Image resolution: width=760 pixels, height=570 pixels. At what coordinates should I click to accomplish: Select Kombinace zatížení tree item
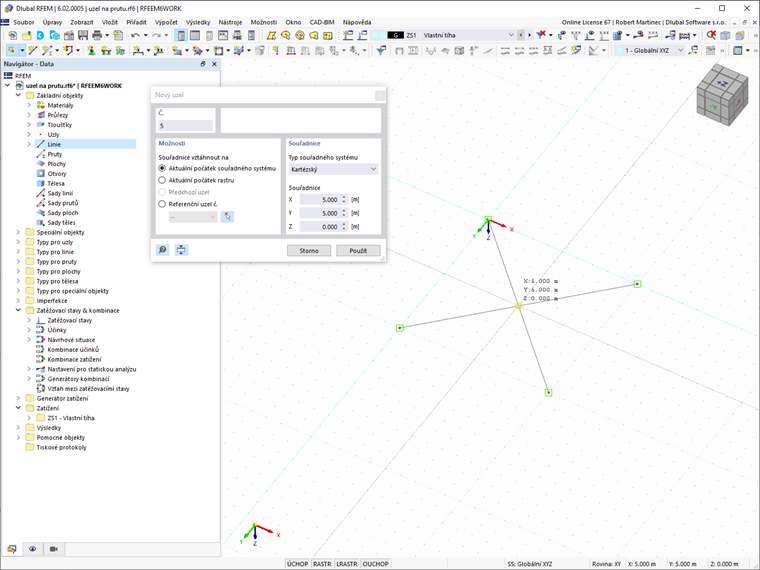tap(74, 359)
